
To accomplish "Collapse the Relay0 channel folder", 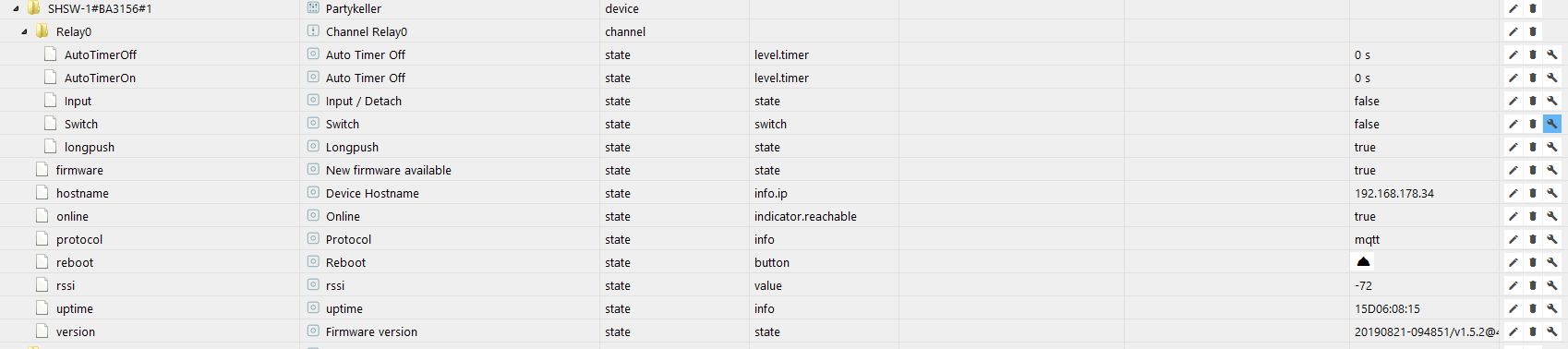I will (24, 31).
